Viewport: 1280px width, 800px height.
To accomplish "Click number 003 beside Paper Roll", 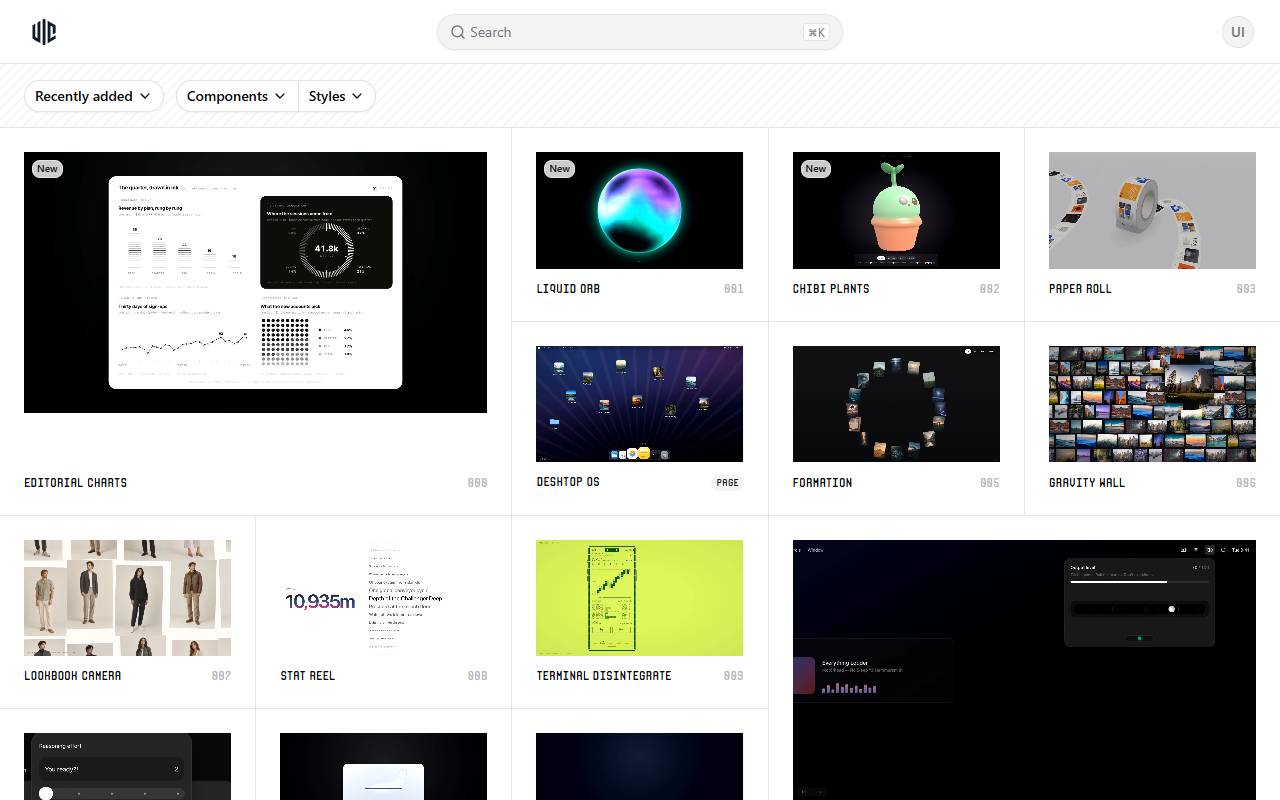I will 1245,289.
